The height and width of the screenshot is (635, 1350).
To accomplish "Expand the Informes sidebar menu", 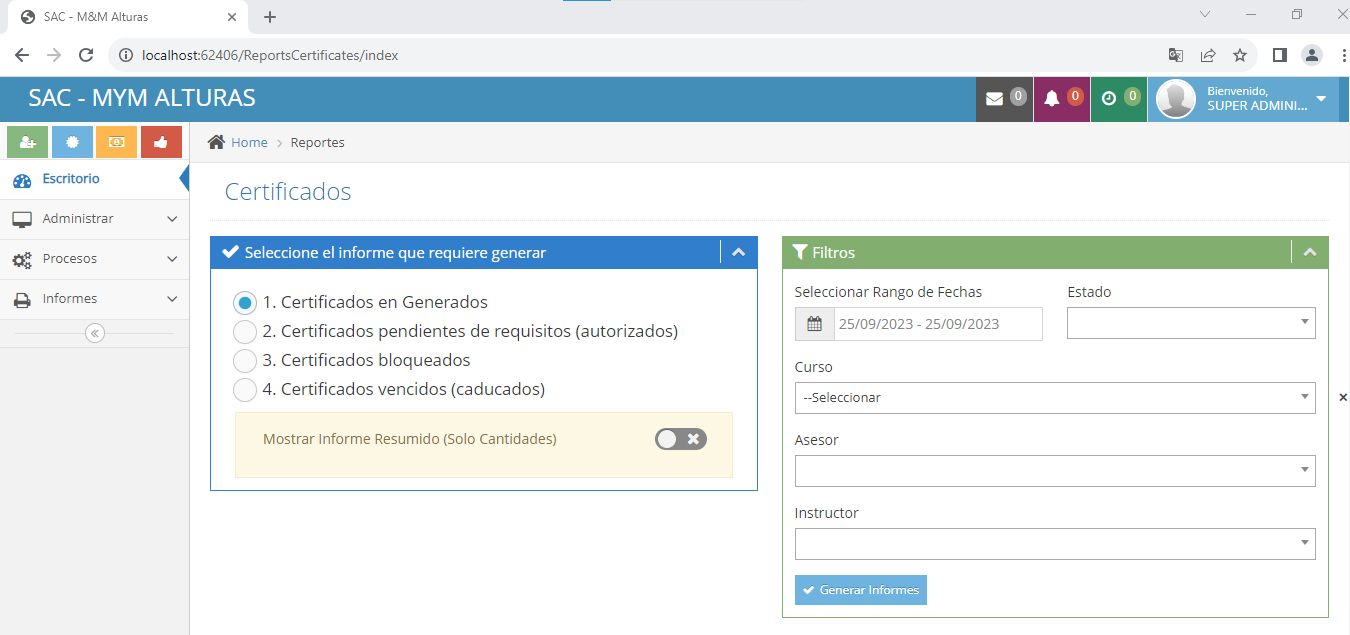I will (x=94, y=299).
